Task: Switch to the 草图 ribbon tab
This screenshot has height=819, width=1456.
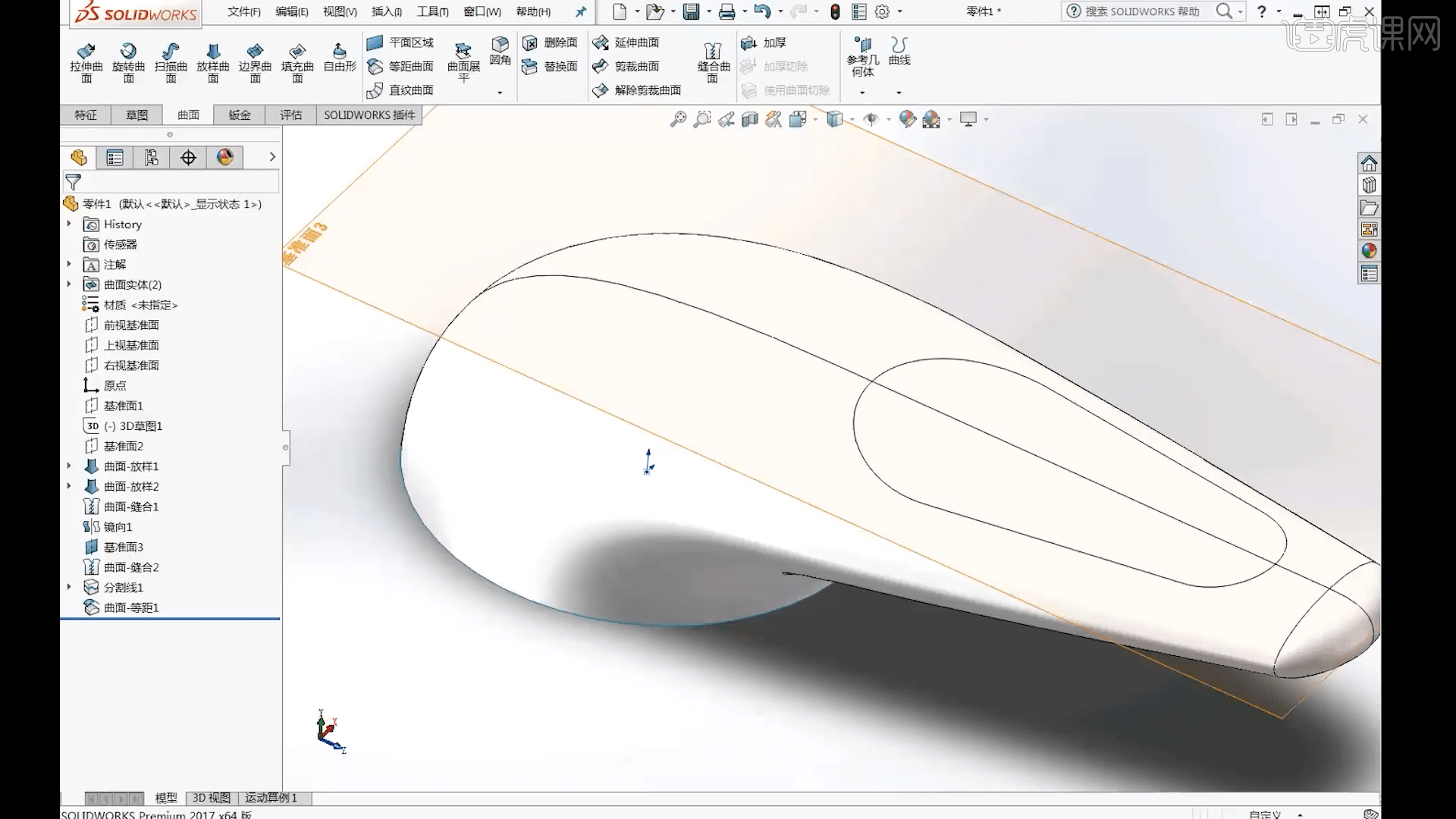Action: [136, 115]
